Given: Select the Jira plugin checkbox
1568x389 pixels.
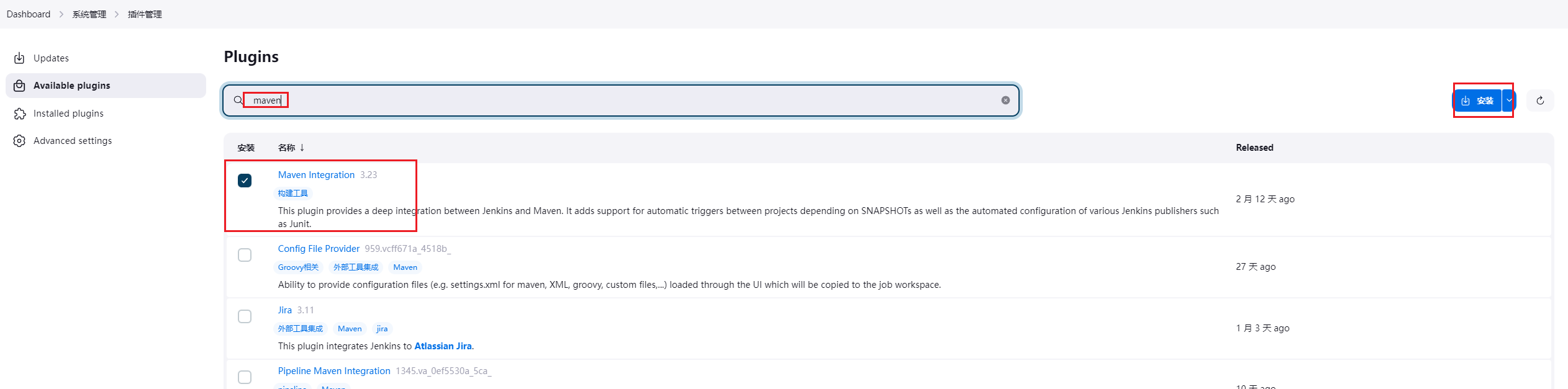Looking at the screenshot, I should tap(245, 316).
